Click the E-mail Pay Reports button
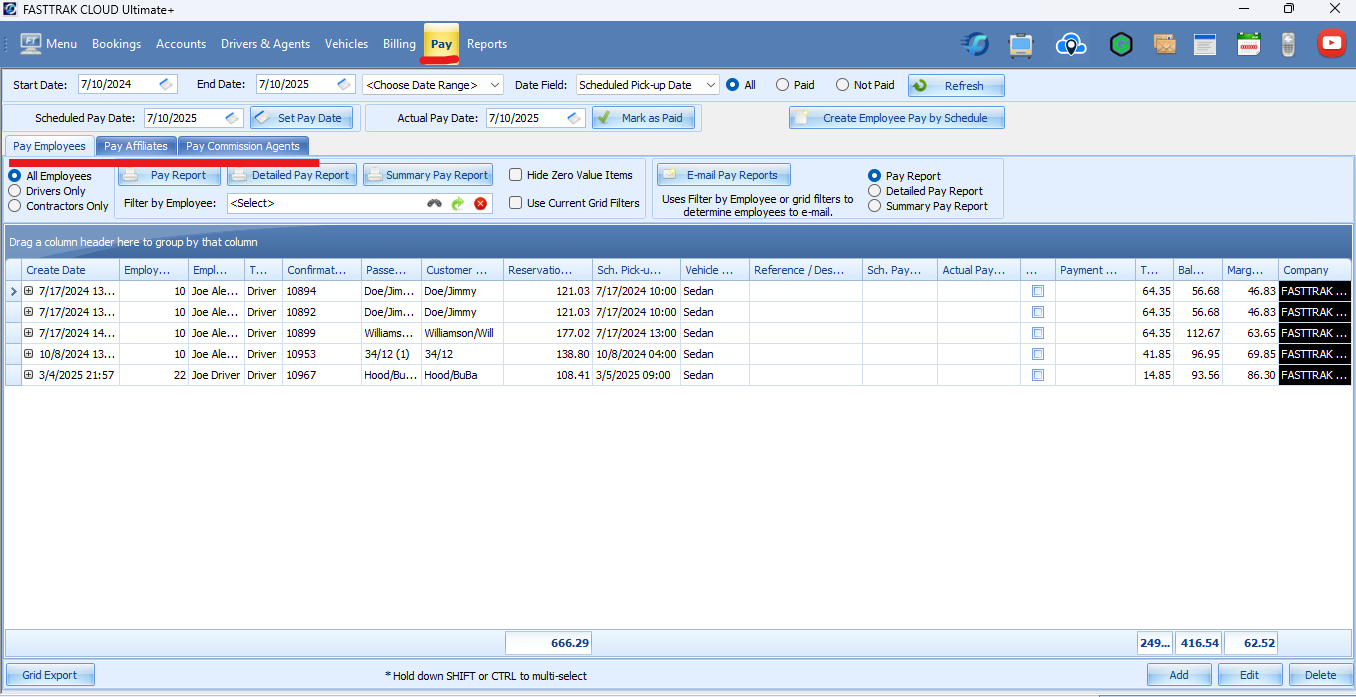Image resolution: width=1356 pixels, height=697 pixels. click(x=724, y=175)
